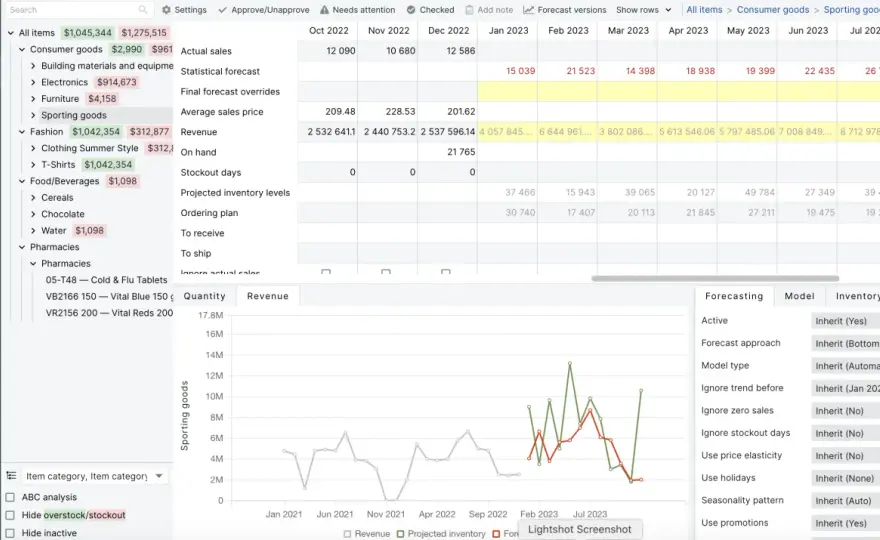Click the Add note icon

(469, 10)
